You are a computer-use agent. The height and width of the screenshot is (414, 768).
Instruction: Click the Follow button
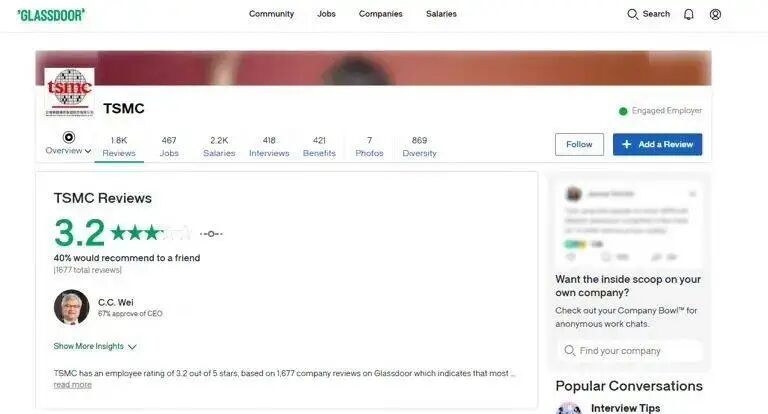tap(579, 145)
